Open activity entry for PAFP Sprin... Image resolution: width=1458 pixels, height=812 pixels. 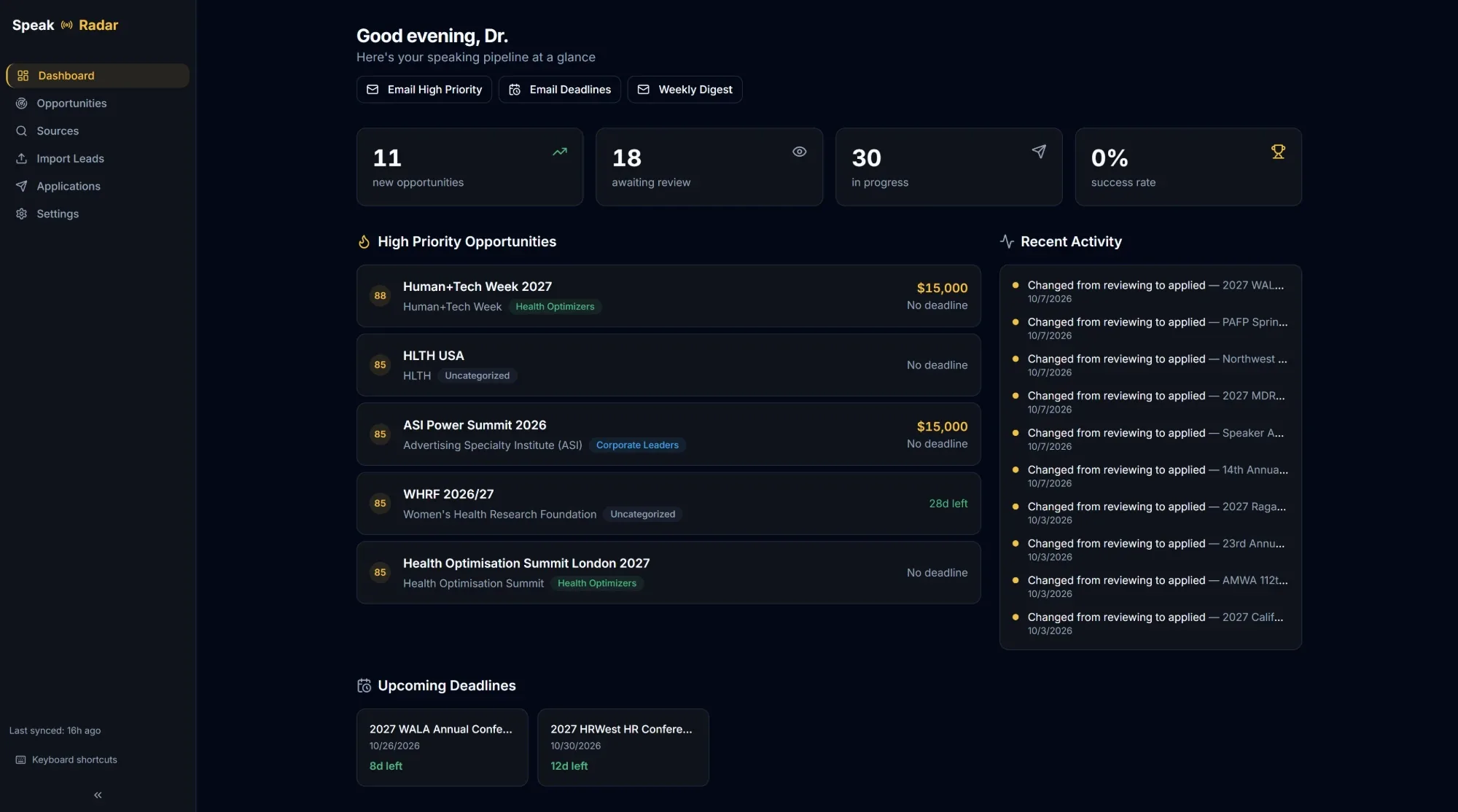1150,329
